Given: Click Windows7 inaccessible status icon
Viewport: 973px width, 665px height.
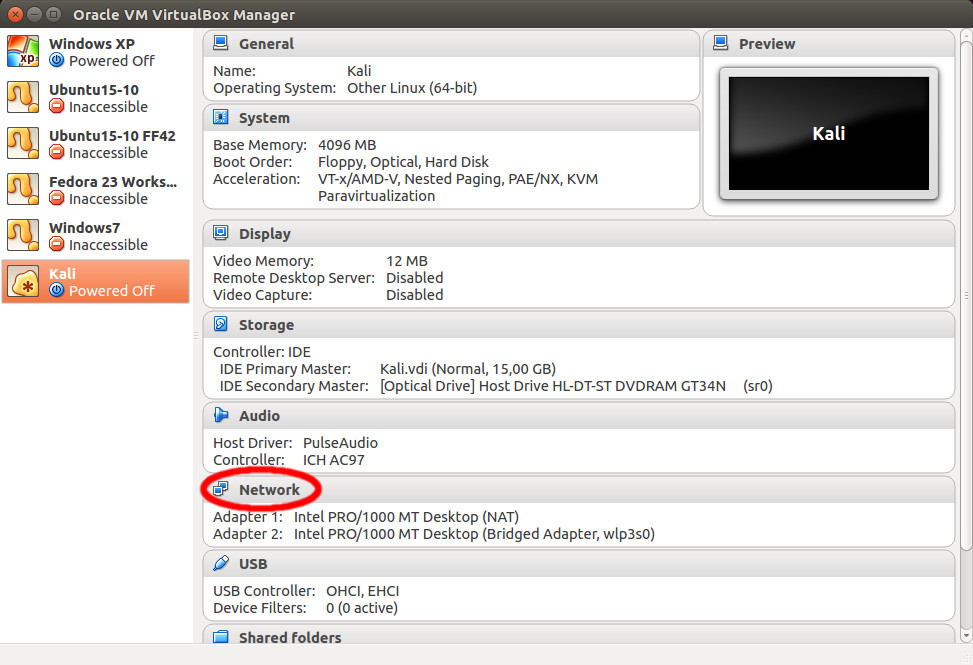Looking at the screenshot, I should point(56,244).
